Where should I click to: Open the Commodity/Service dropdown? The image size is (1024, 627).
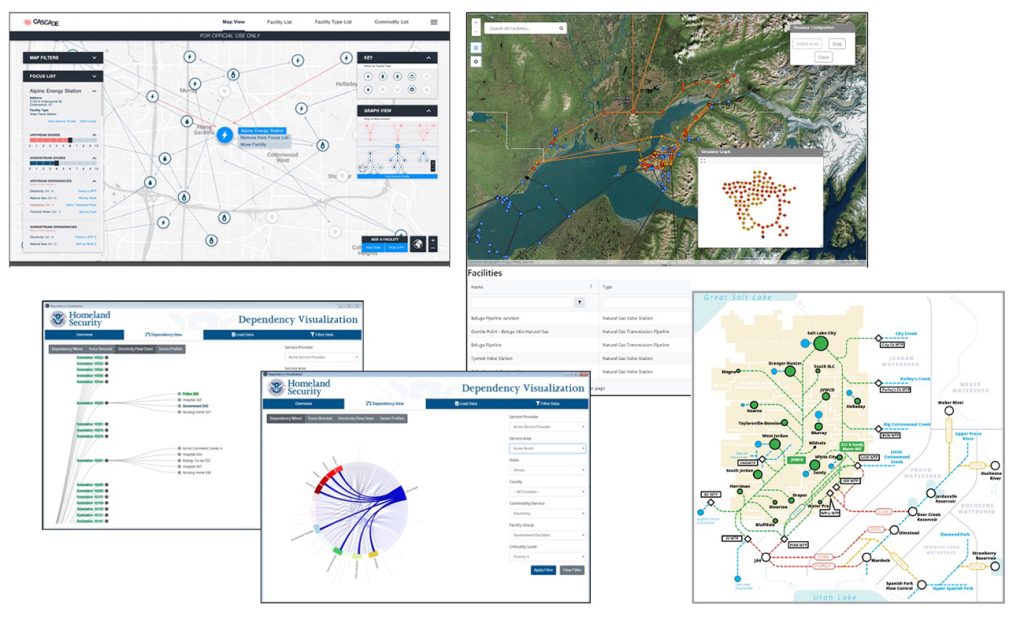point(547,513)
